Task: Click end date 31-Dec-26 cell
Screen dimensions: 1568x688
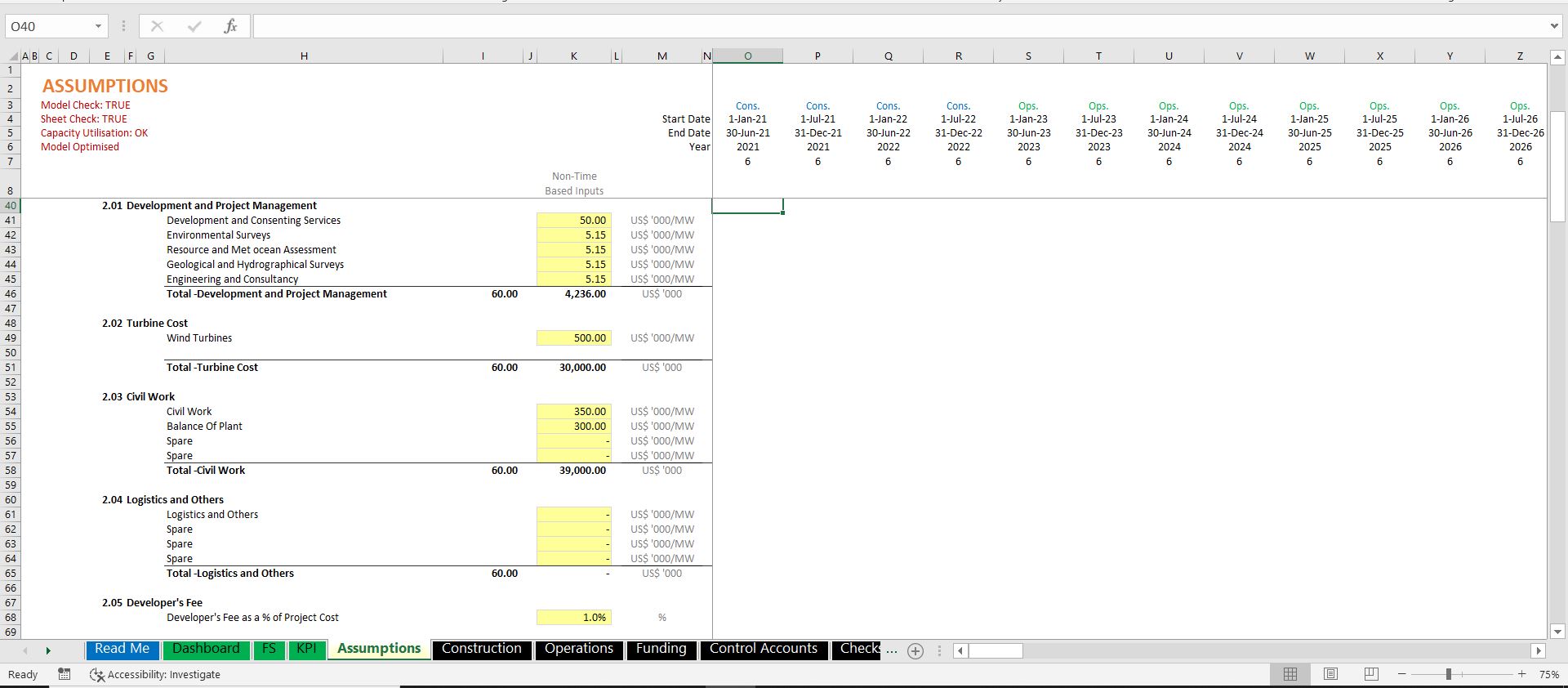Action: [1519, 133]
